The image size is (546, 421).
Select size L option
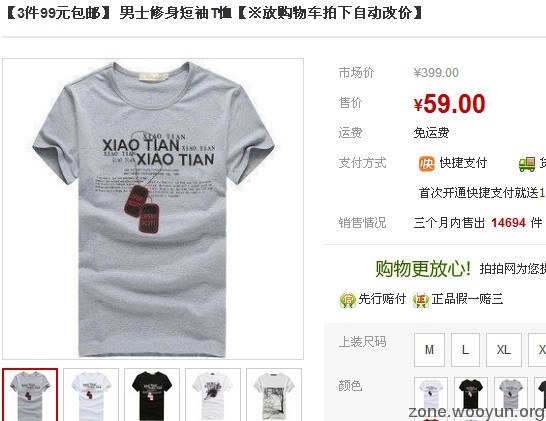coord(465,350)
